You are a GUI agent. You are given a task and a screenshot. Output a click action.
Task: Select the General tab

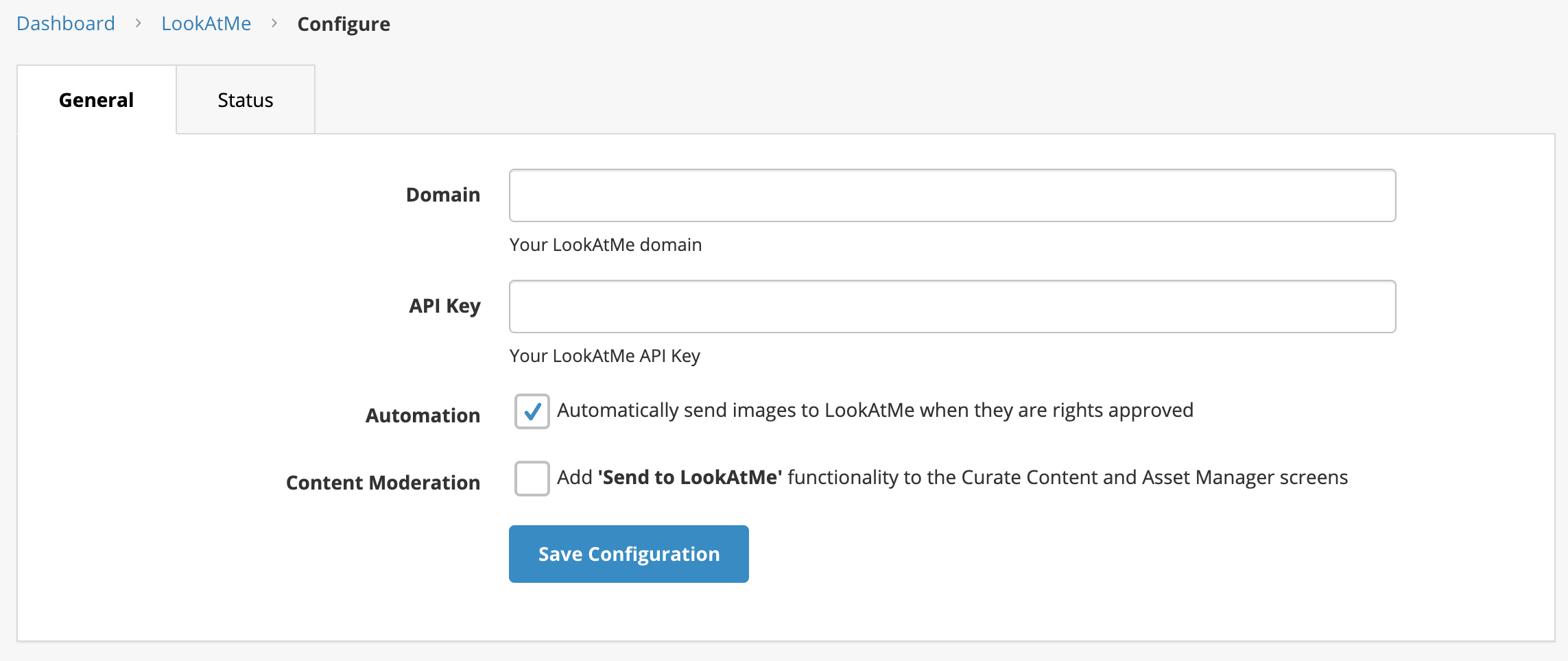pos(96,99)
